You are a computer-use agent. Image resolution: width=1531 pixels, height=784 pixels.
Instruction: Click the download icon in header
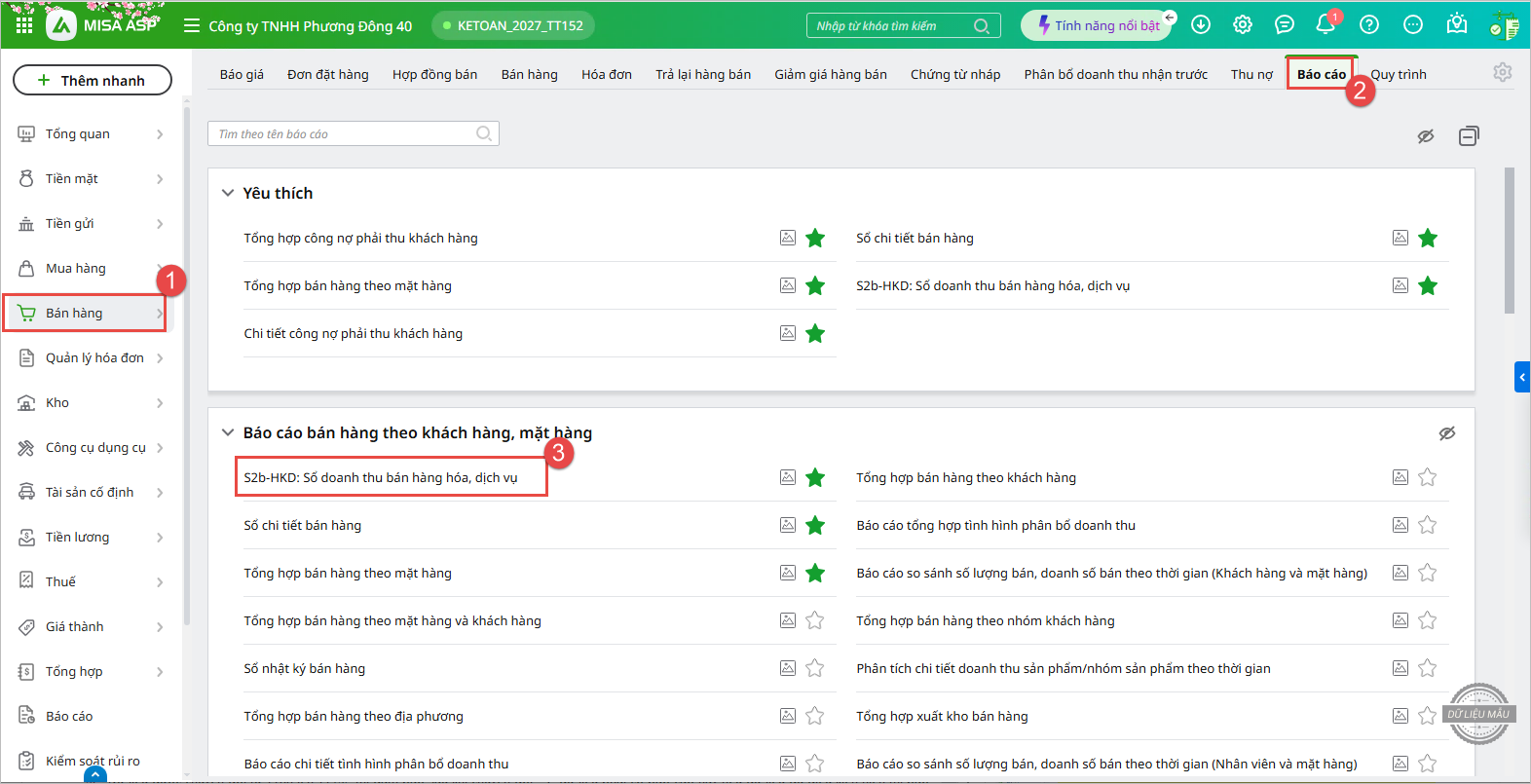1201,25
